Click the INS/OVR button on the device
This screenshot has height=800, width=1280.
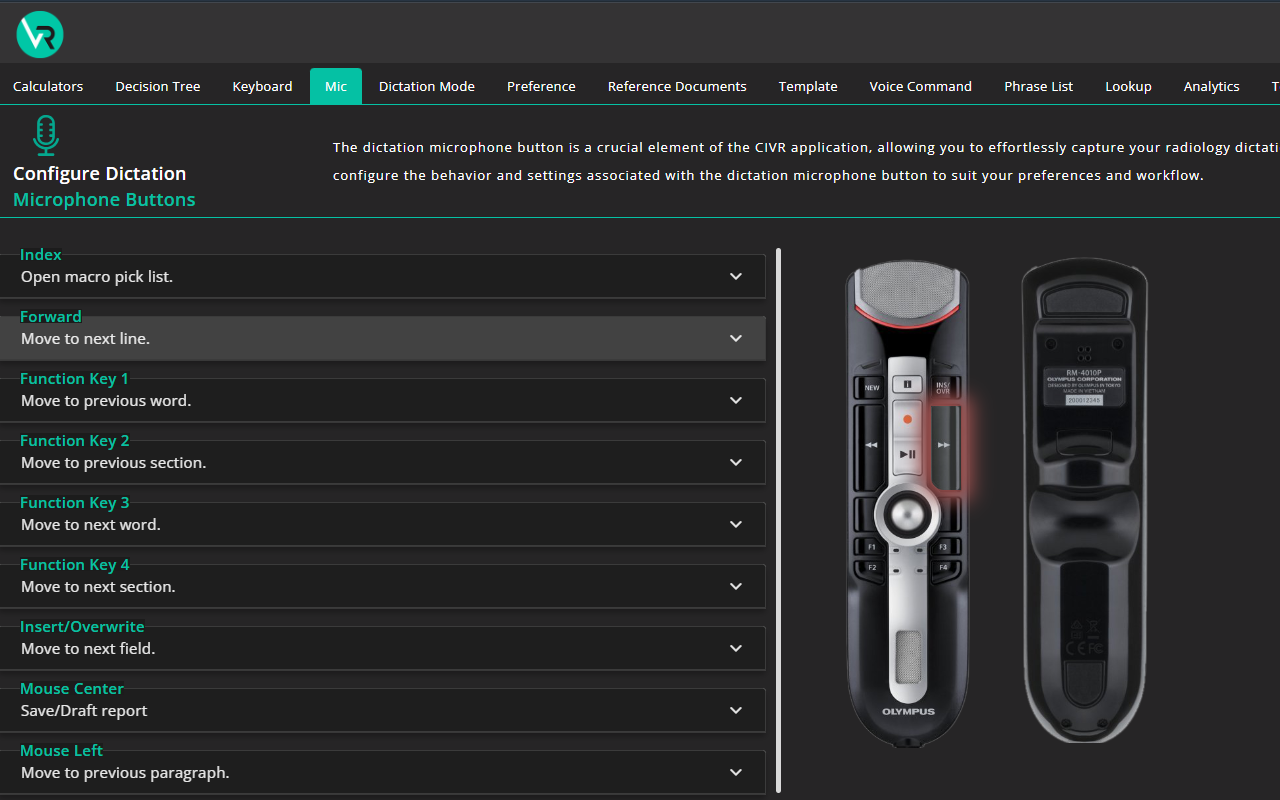coord(942,385)
